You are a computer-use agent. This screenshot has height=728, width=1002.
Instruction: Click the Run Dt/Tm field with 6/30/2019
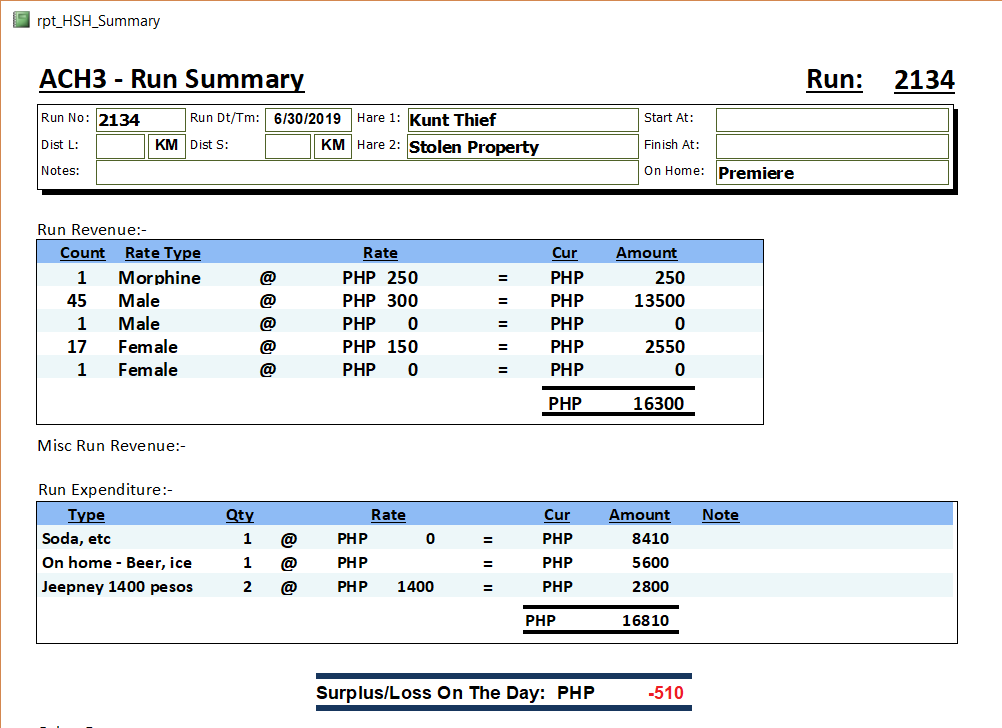(x=307, y=119)
